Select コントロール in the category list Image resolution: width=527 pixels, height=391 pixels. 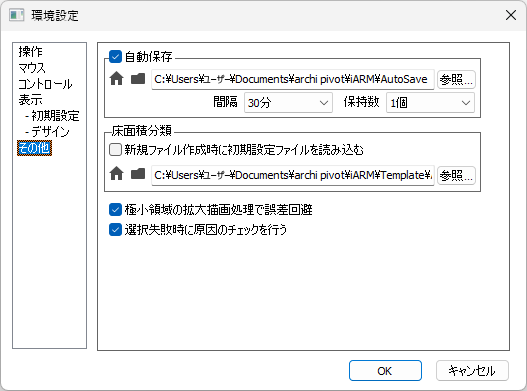coord(45,84)
